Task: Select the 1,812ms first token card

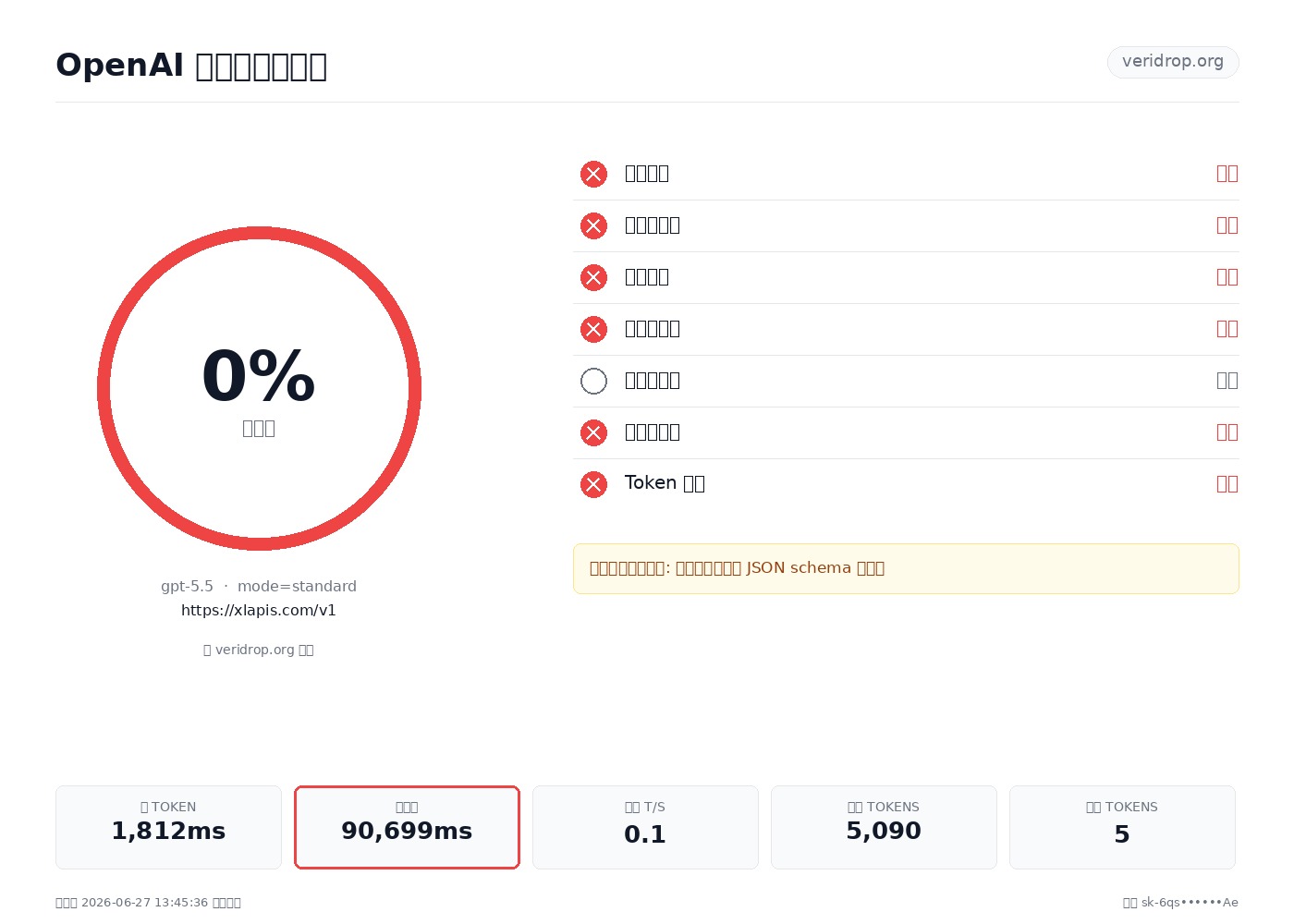Action: point(168,827)
